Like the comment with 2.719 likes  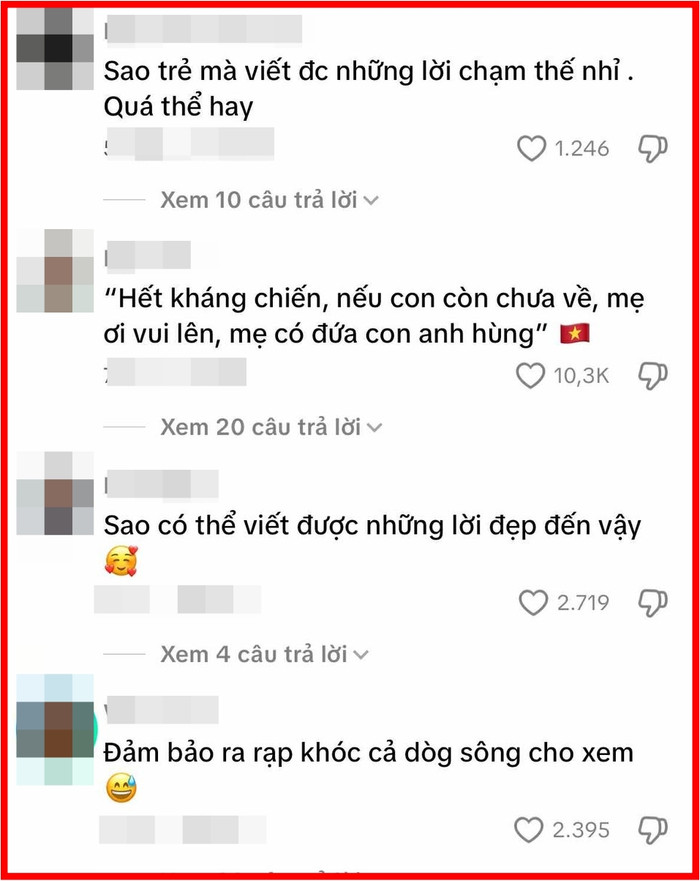pyautogui.click(x=533, y=603)
